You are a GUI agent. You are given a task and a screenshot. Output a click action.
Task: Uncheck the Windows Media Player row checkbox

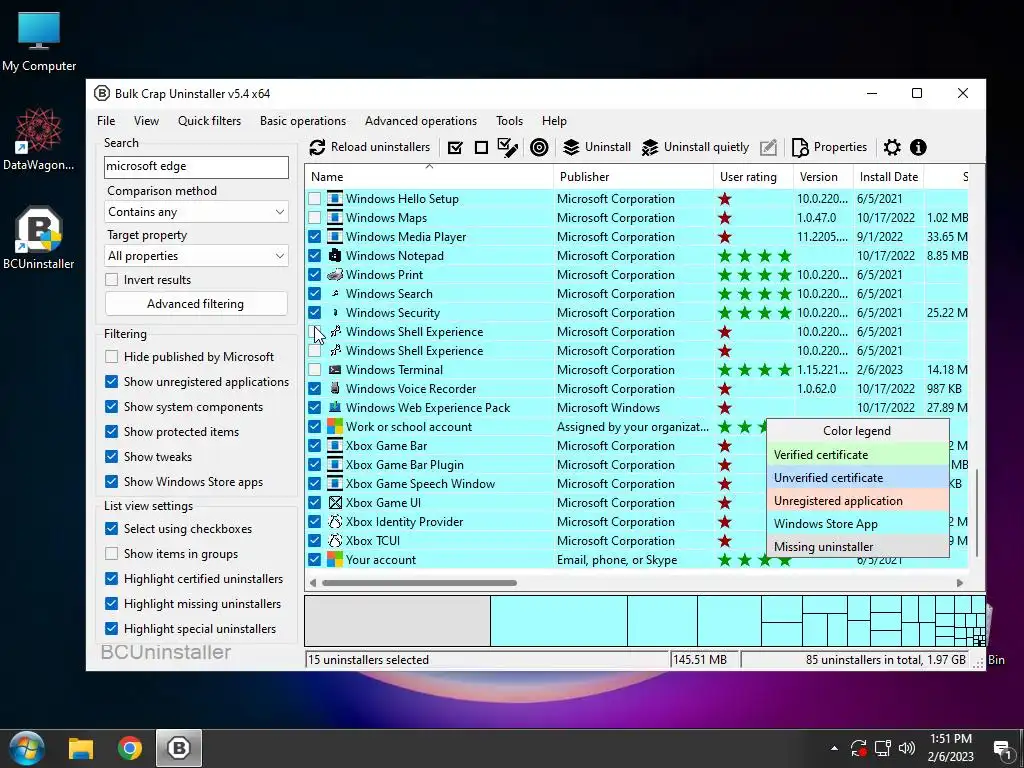tap(315, 236)
